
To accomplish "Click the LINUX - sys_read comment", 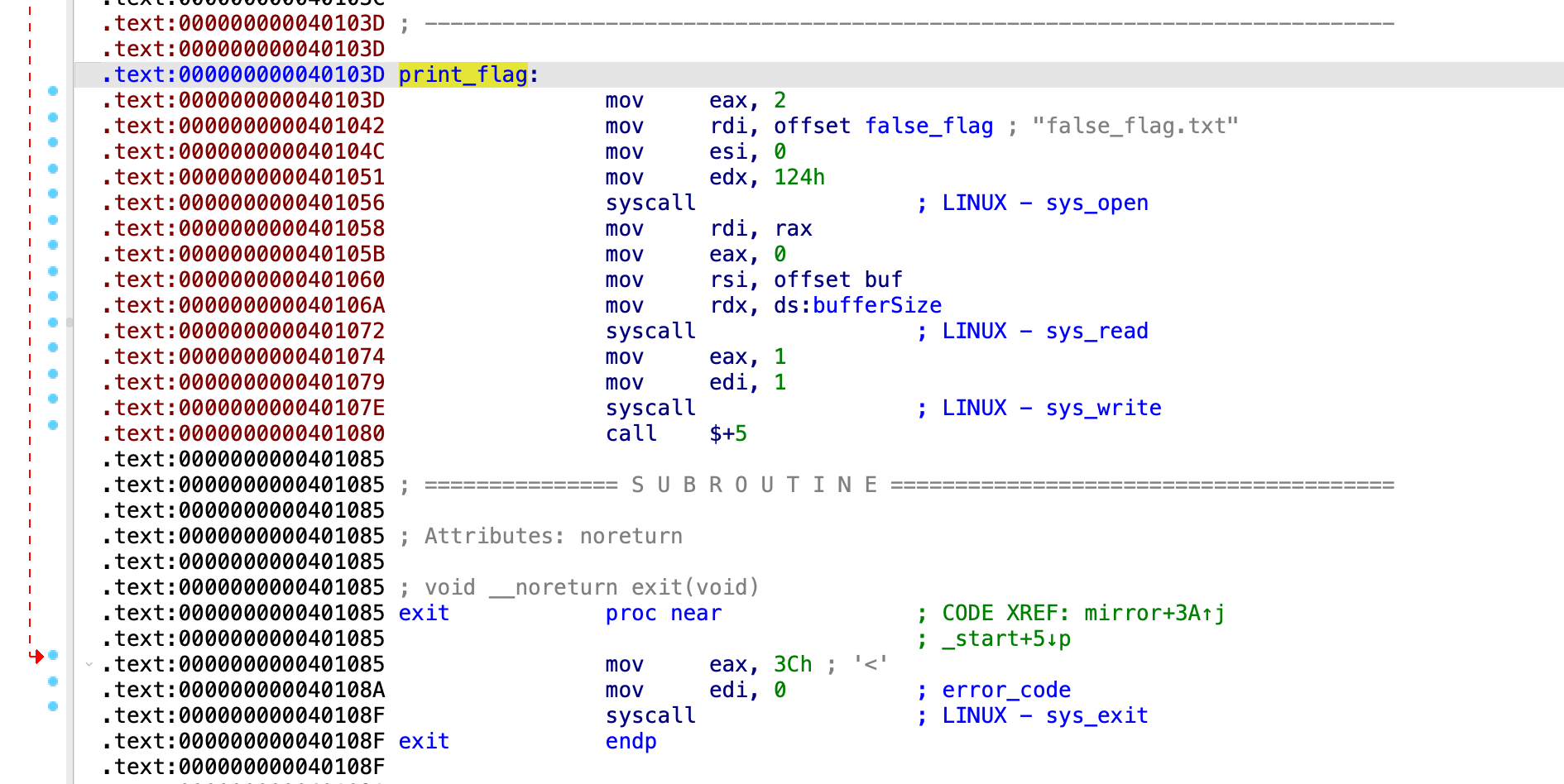I will point(1045,331).
